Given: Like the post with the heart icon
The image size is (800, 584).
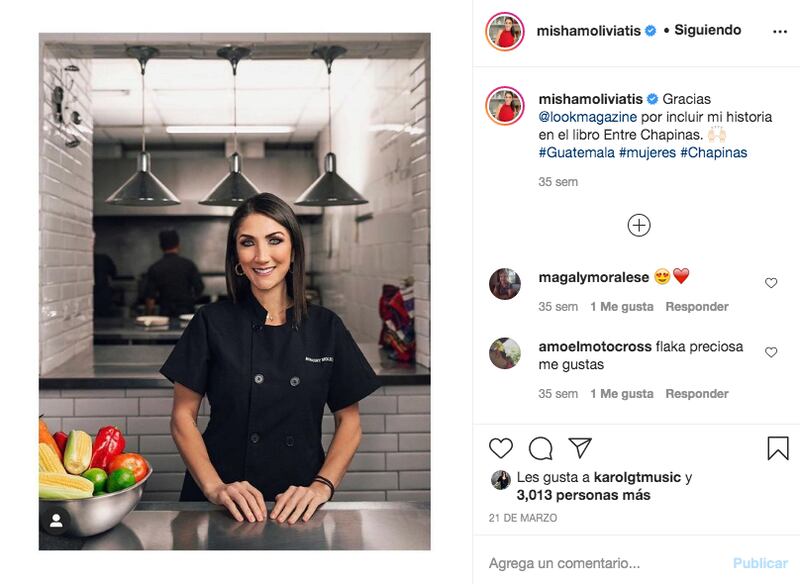Looking at the screenshot, I should tap(501, 448).
